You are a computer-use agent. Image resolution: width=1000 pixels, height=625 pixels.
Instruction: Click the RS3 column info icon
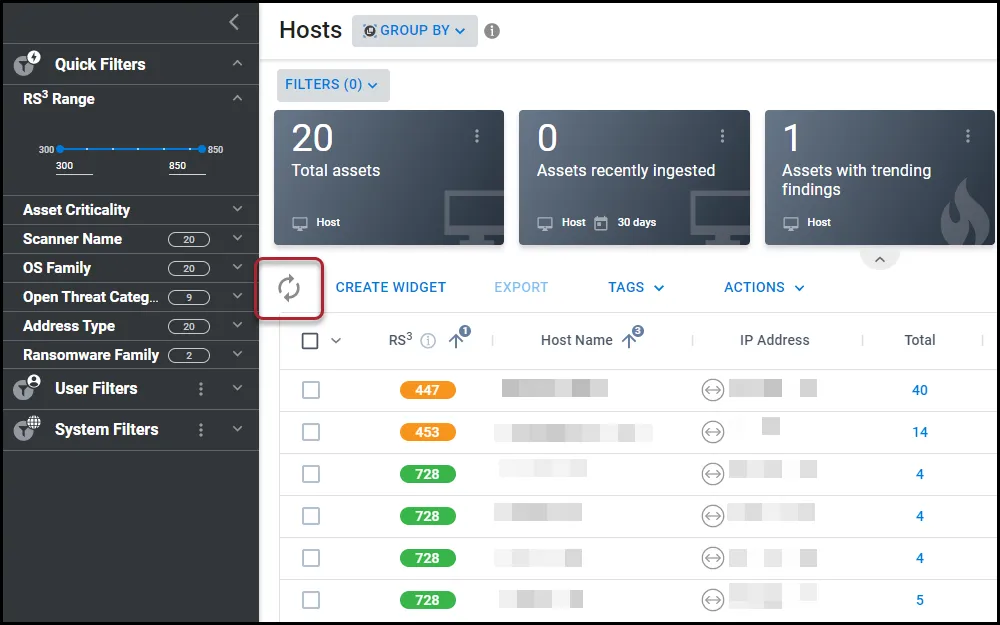pyautogui.click(x=429, y=341)
